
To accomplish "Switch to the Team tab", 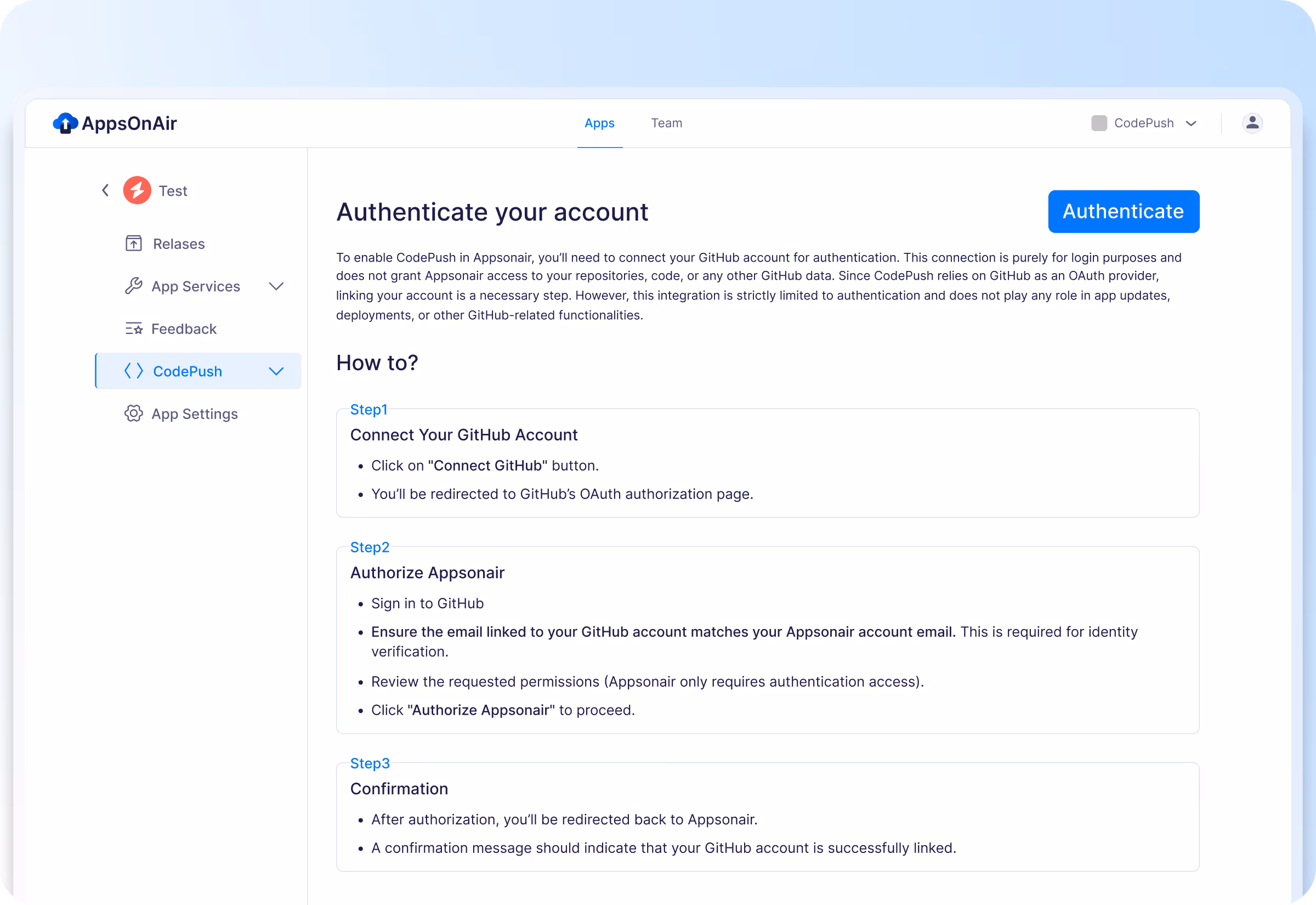I will pyautogui.click(x=667, y=123).
